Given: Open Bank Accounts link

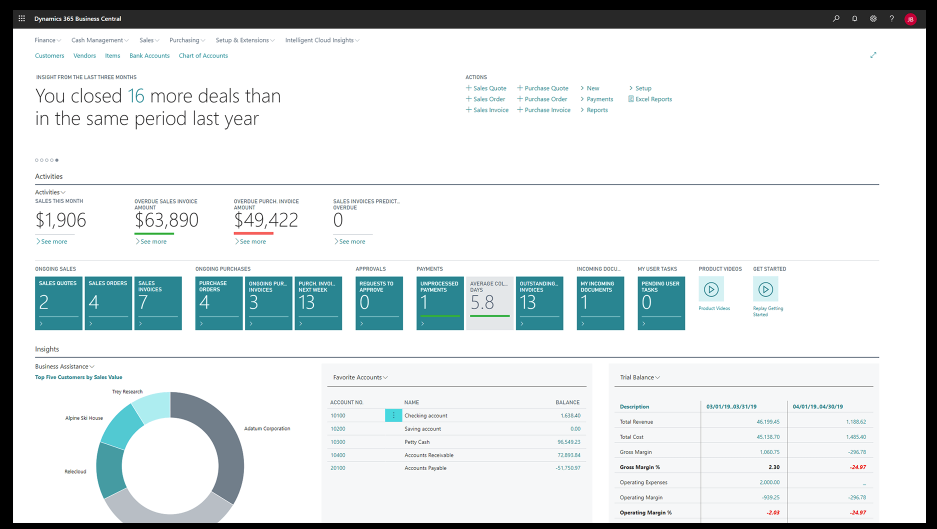Looking at the screenshot, I should click(x=149, y=56).
